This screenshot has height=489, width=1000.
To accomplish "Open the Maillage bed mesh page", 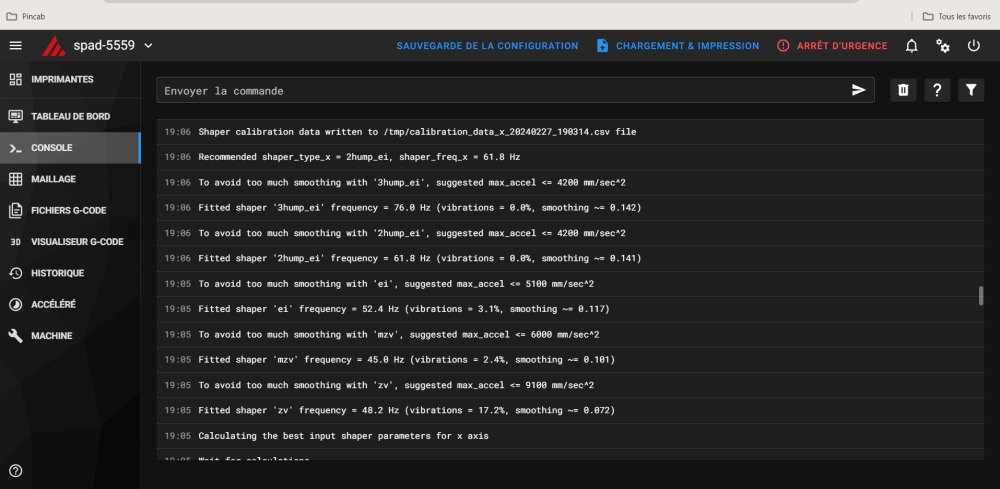I will 70,179.
